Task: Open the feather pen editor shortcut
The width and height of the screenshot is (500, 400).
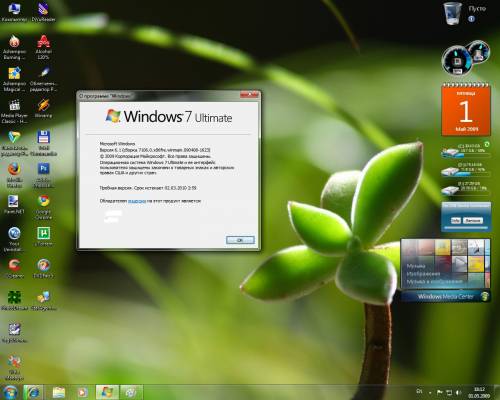Action: point(43,79)
